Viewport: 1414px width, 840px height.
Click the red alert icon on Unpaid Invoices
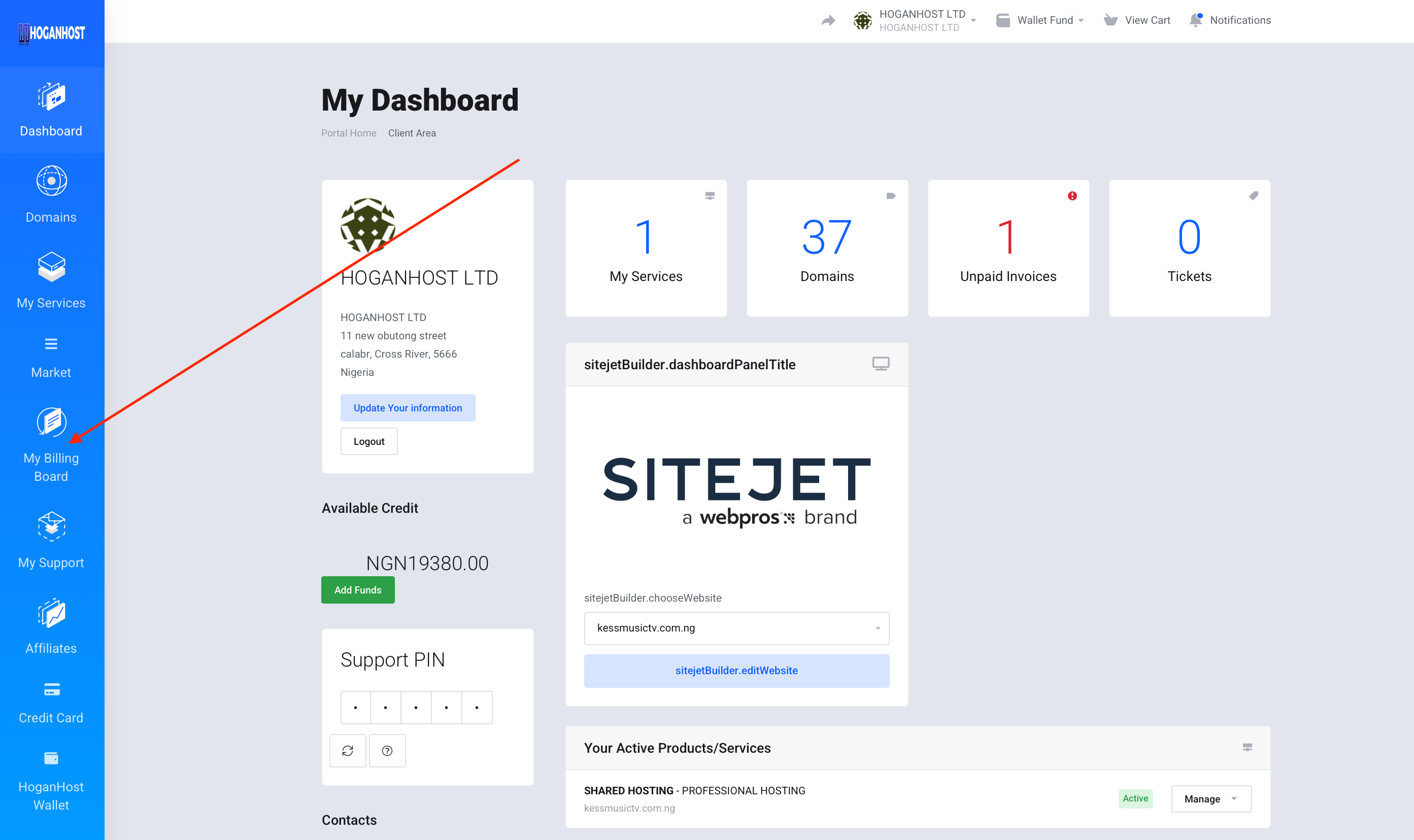click(x=1072, y=196)
